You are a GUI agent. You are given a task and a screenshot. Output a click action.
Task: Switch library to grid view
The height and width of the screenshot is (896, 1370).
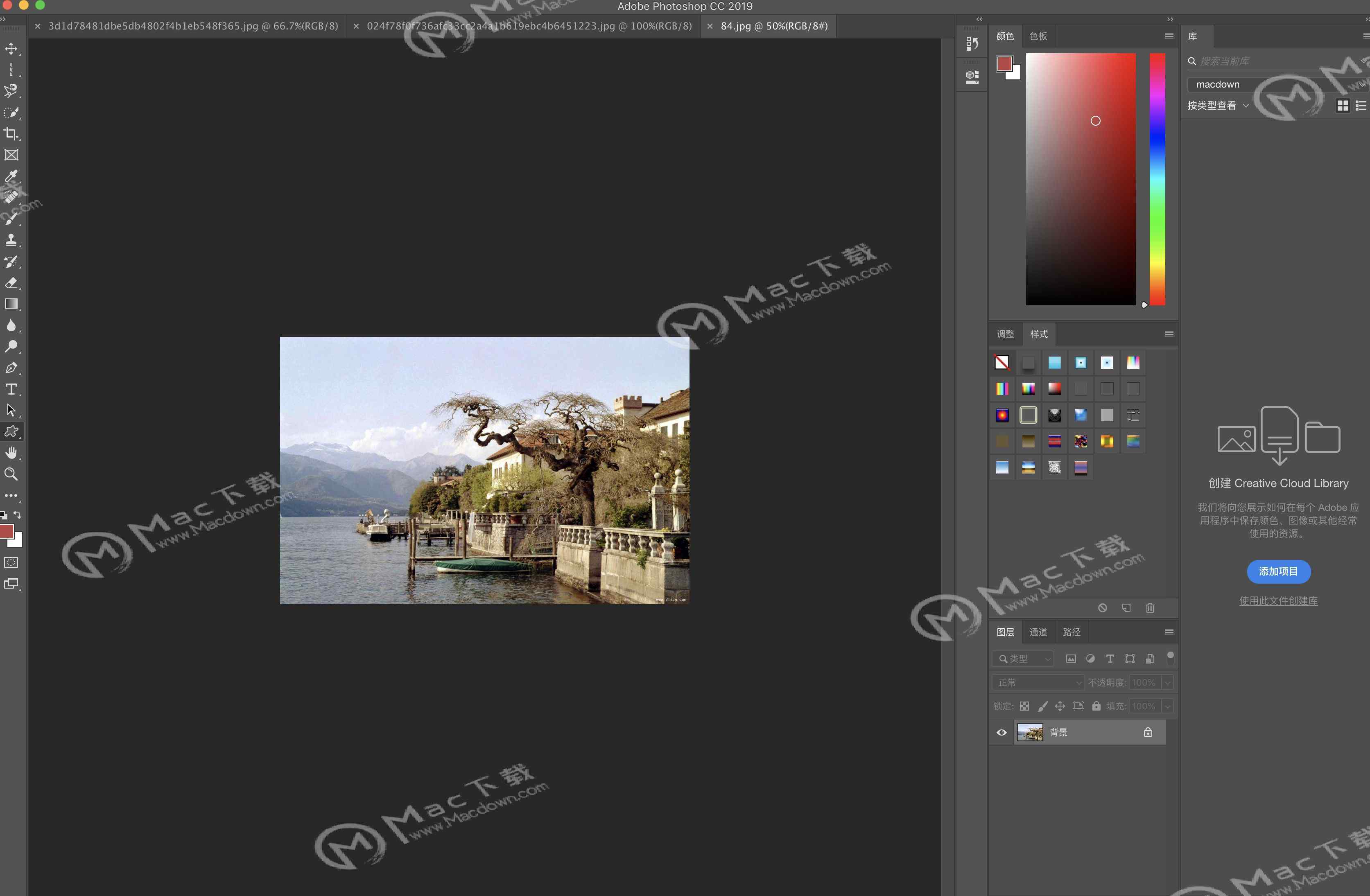coord(1343,105)
